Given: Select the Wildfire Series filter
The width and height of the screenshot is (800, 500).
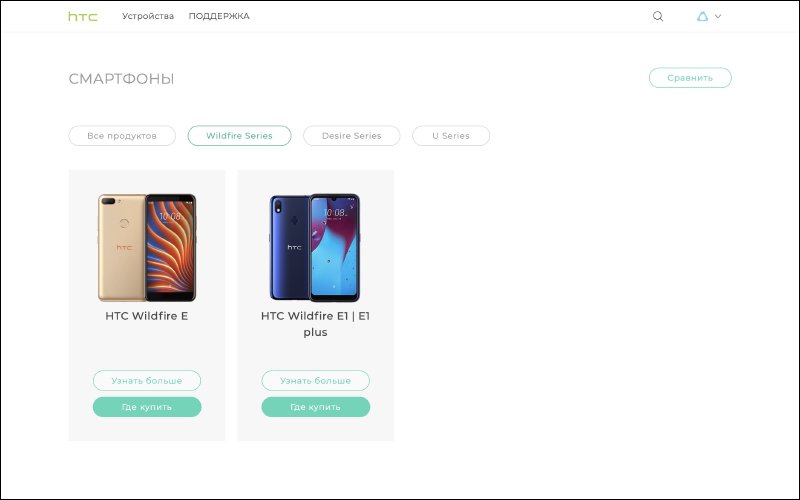Looking at the screenshot, I should pos(239,136).
